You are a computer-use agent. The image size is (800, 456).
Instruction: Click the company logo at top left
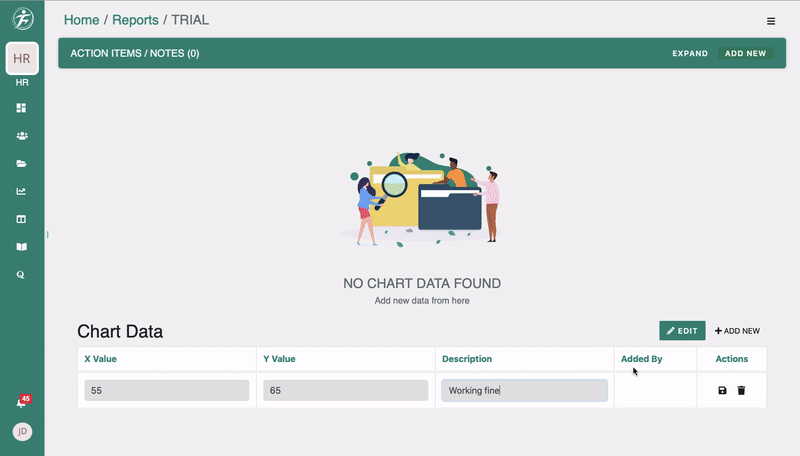click(22, 19)
